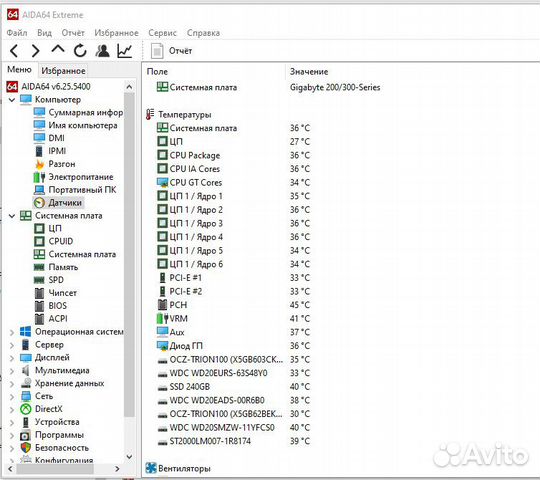Go back with the left arrow toolbar button
The width and height of the screenshot is (540, 480).
[x=14, y=51]
